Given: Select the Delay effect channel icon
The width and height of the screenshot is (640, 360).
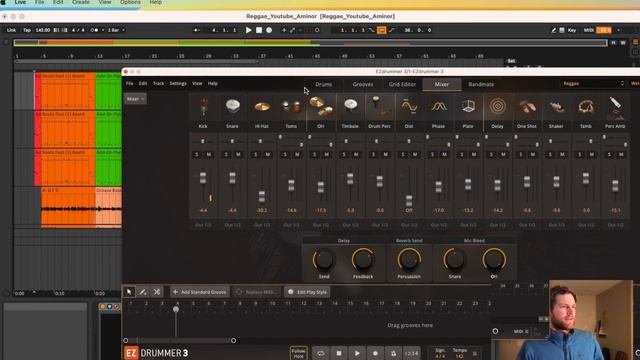Looking at the screenshot, I should pyautogui.click(x=497, y=107).
